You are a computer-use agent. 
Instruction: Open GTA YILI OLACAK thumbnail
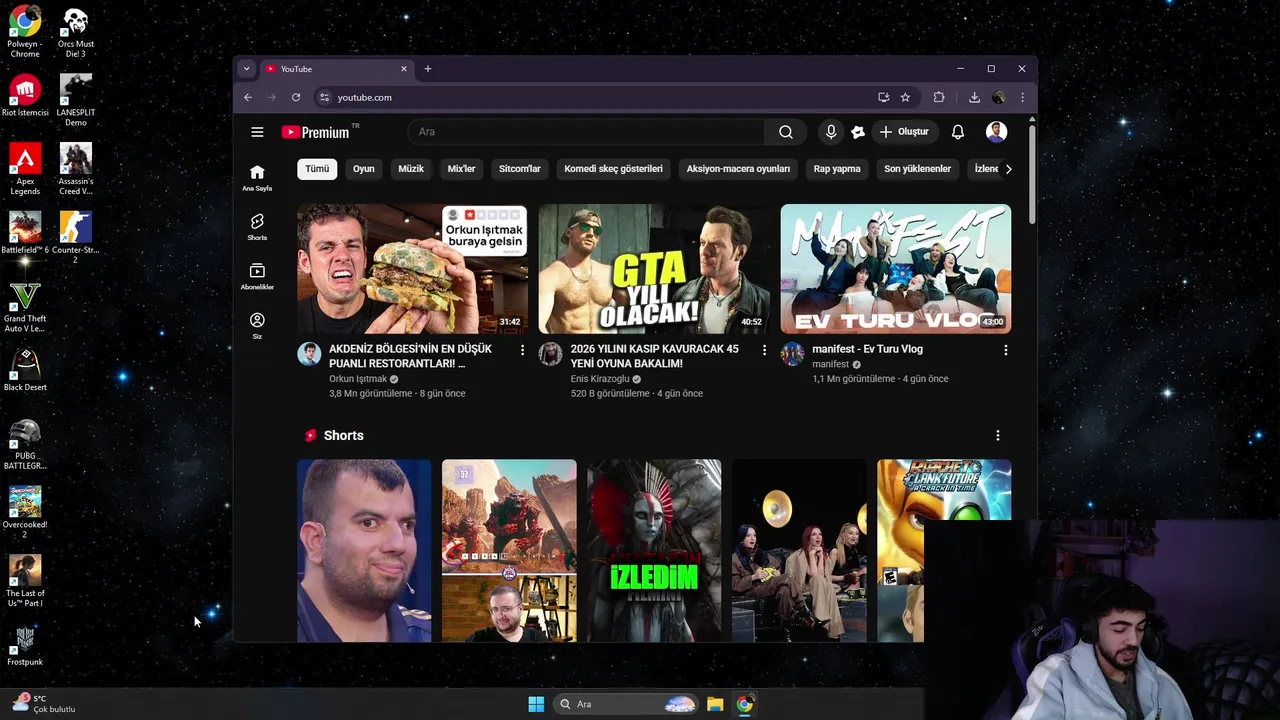click(x=654, y=269)
